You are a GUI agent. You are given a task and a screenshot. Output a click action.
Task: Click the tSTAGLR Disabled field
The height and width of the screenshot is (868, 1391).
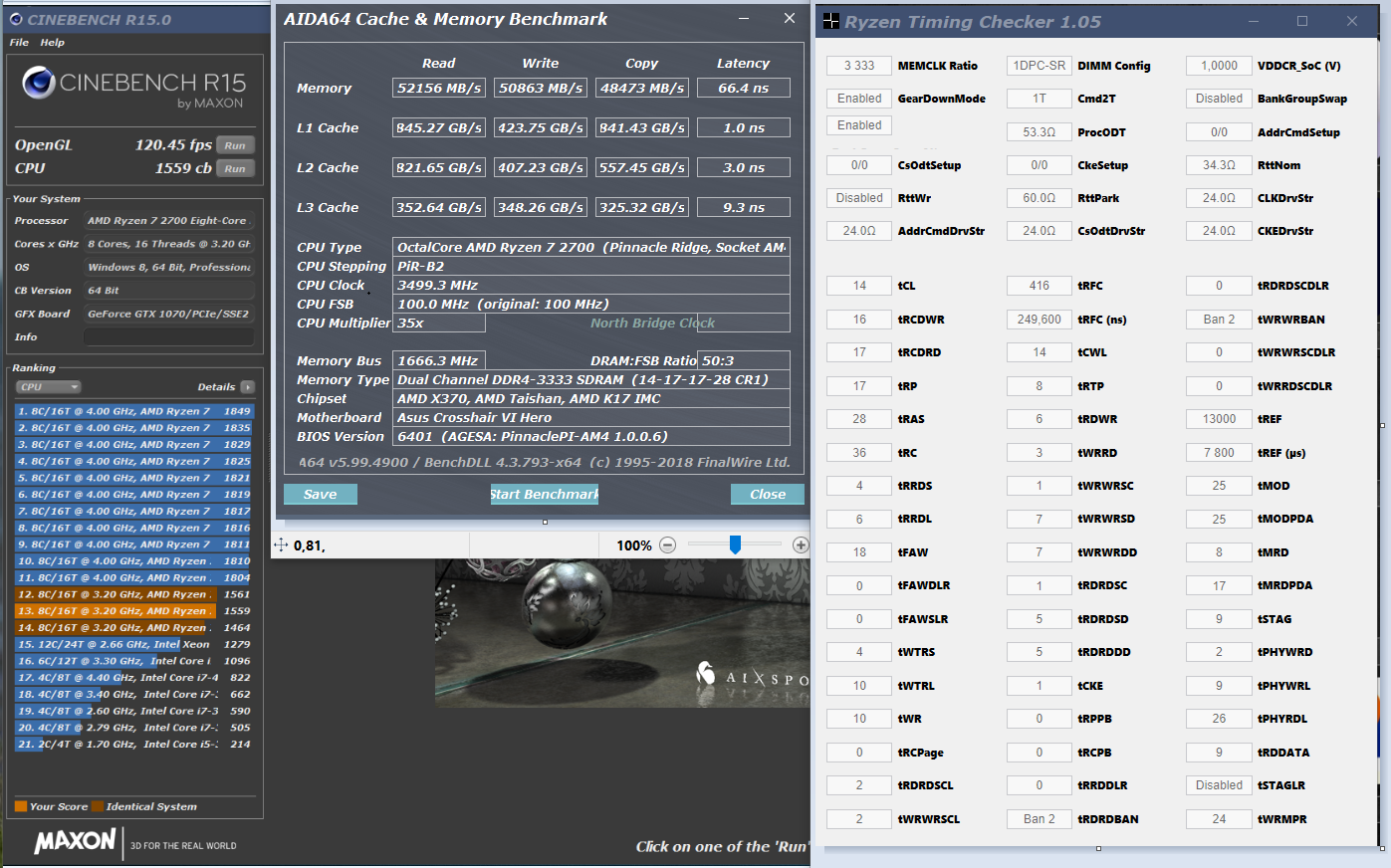pos(1219,785)
